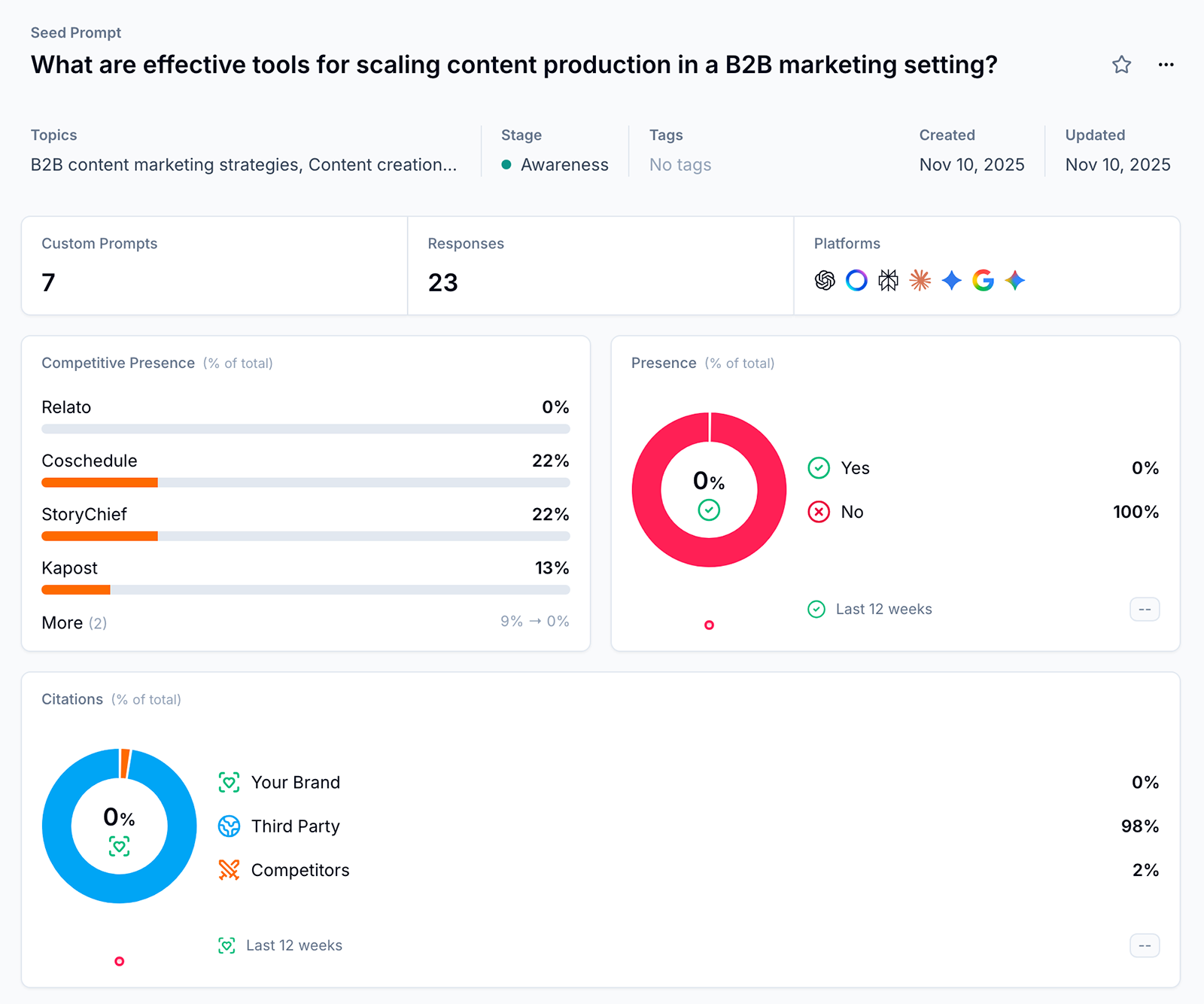Open the Citations Last 12 weeks dash button
Viewport: 1204px width, 1004px height.
(x=1145, y=945)
